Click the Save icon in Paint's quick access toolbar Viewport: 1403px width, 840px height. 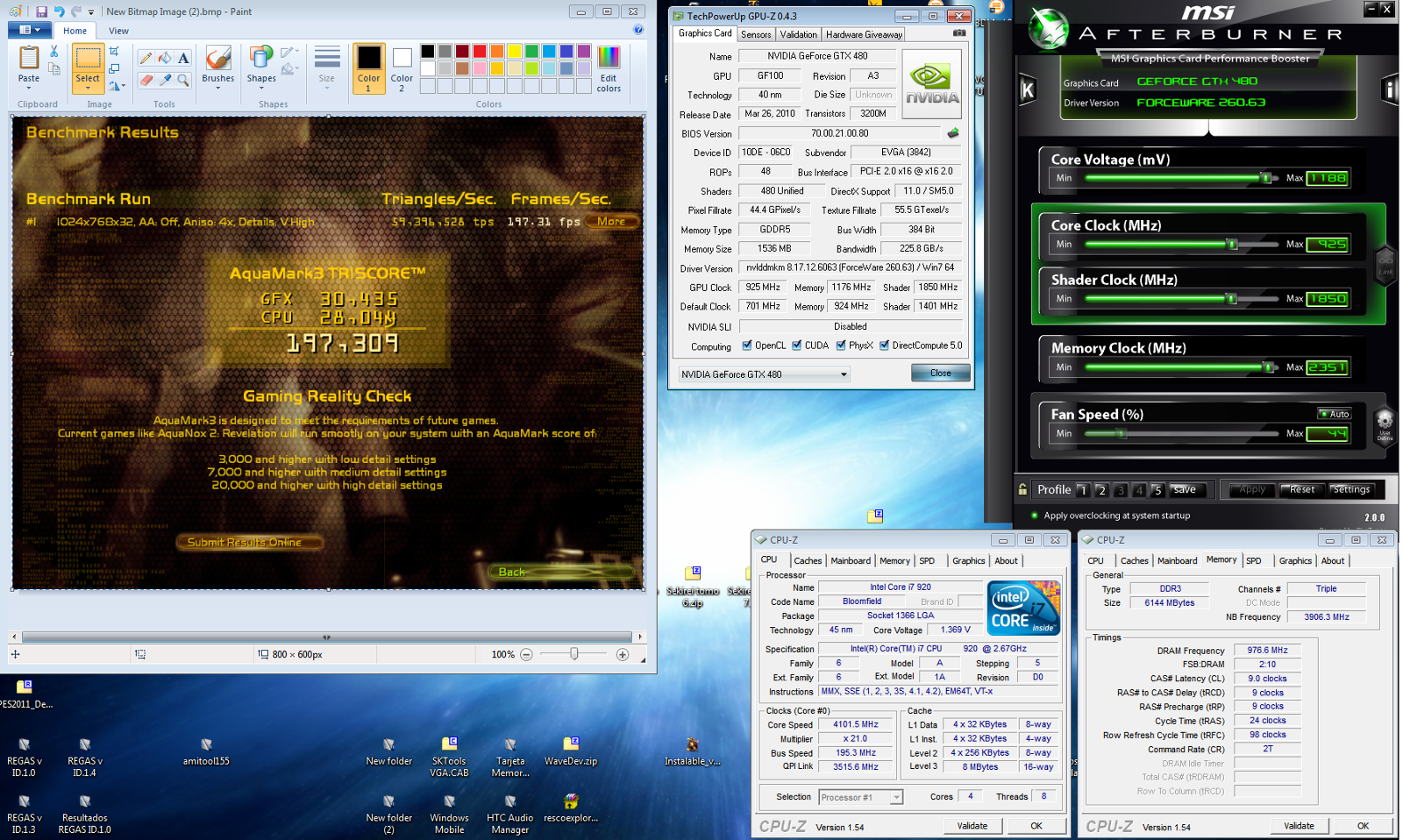[x=41, y=11]
